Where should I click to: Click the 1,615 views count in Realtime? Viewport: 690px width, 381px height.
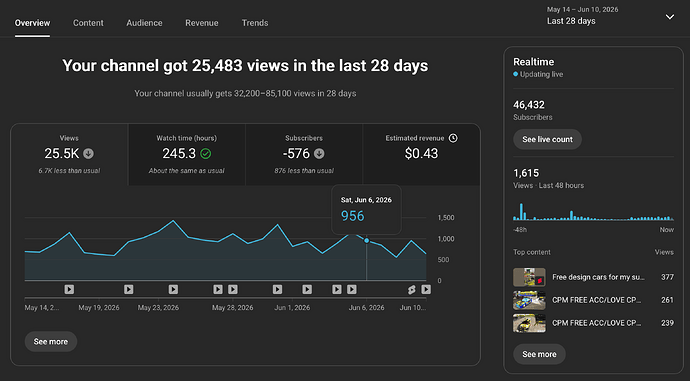click(x=526, y=173)
